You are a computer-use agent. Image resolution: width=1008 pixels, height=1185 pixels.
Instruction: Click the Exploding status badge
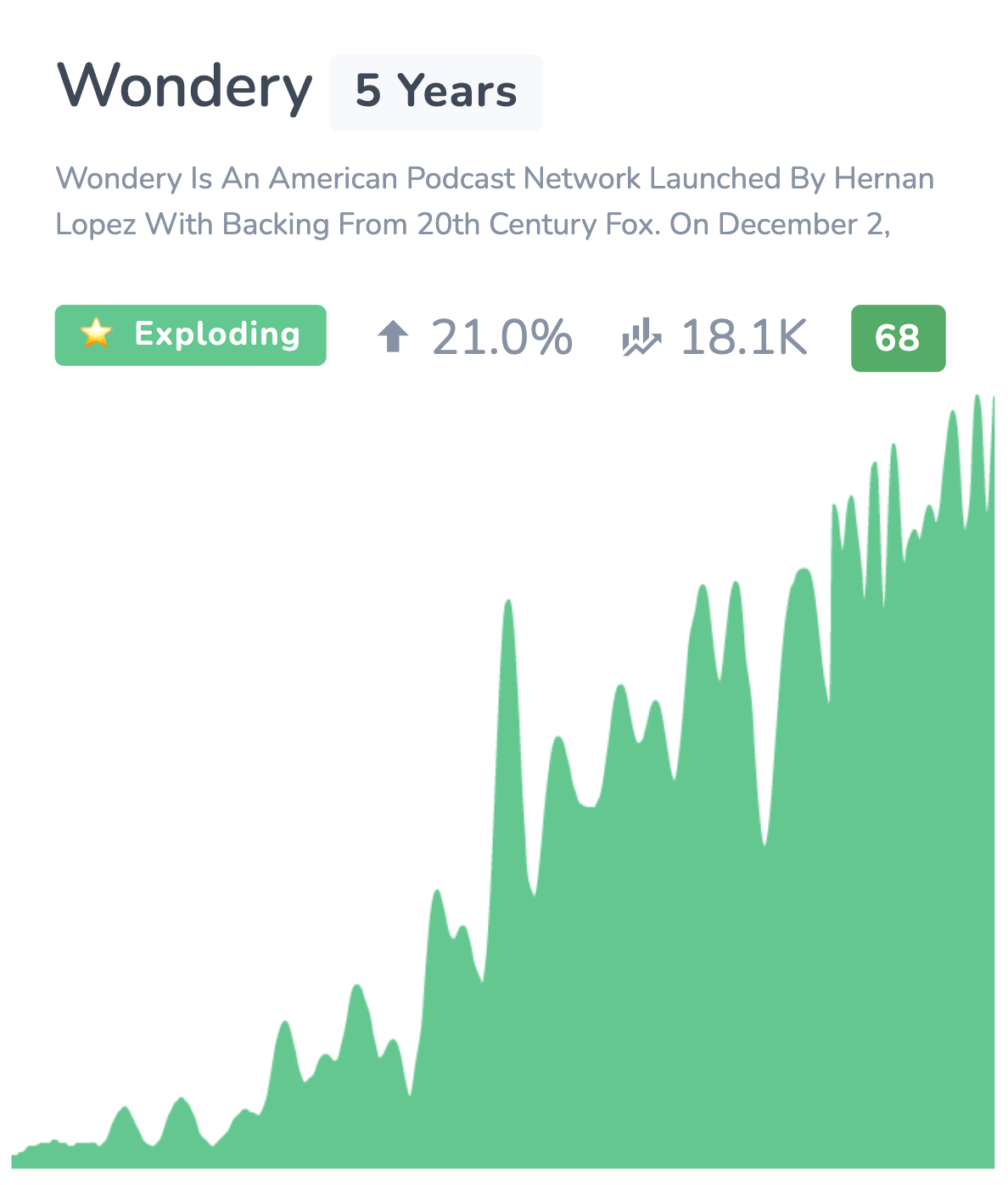(191, 335)
